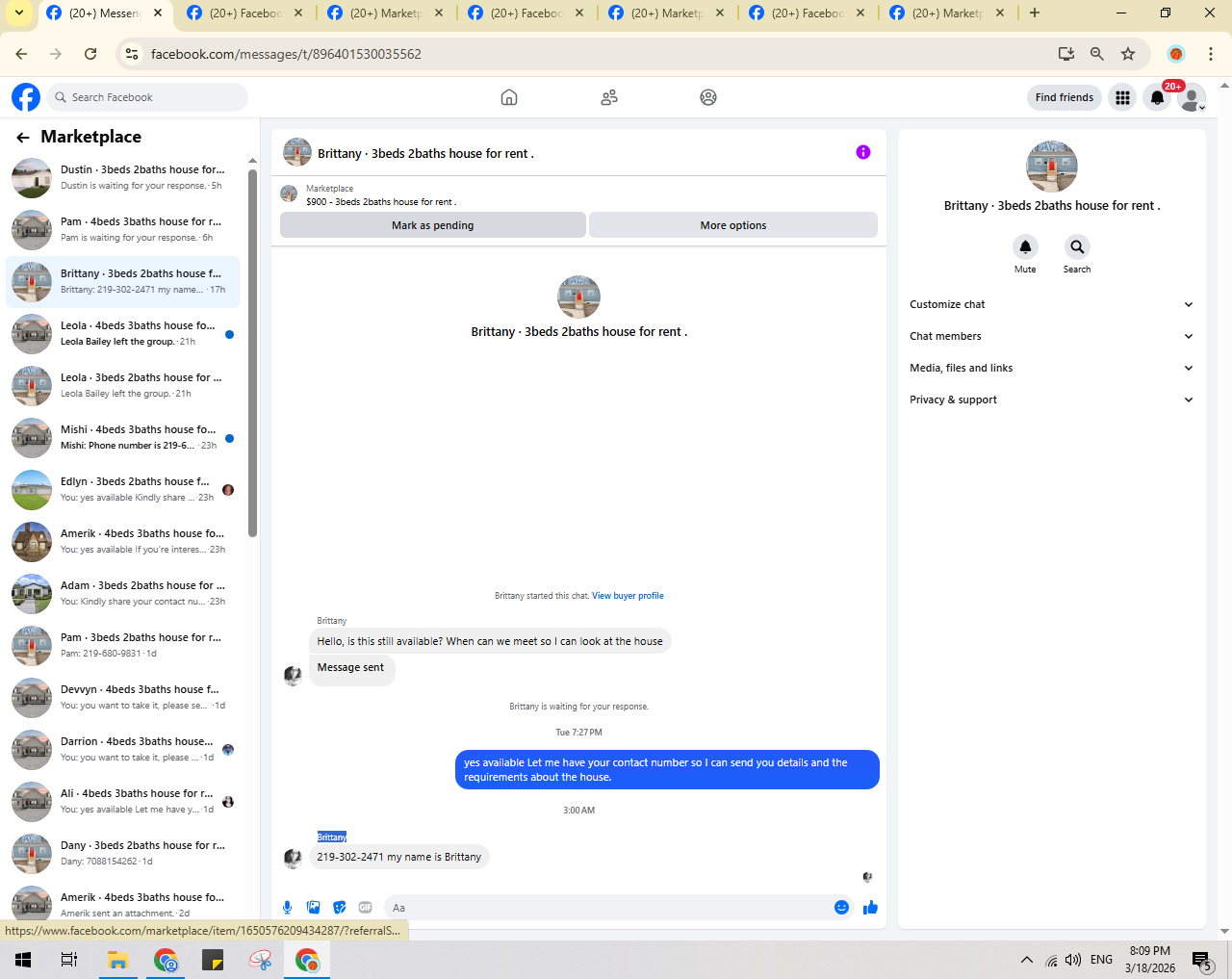Viewport: 1232px width, 979px height.
Task: Go to the Home feed icon
Action: point(509,97)
